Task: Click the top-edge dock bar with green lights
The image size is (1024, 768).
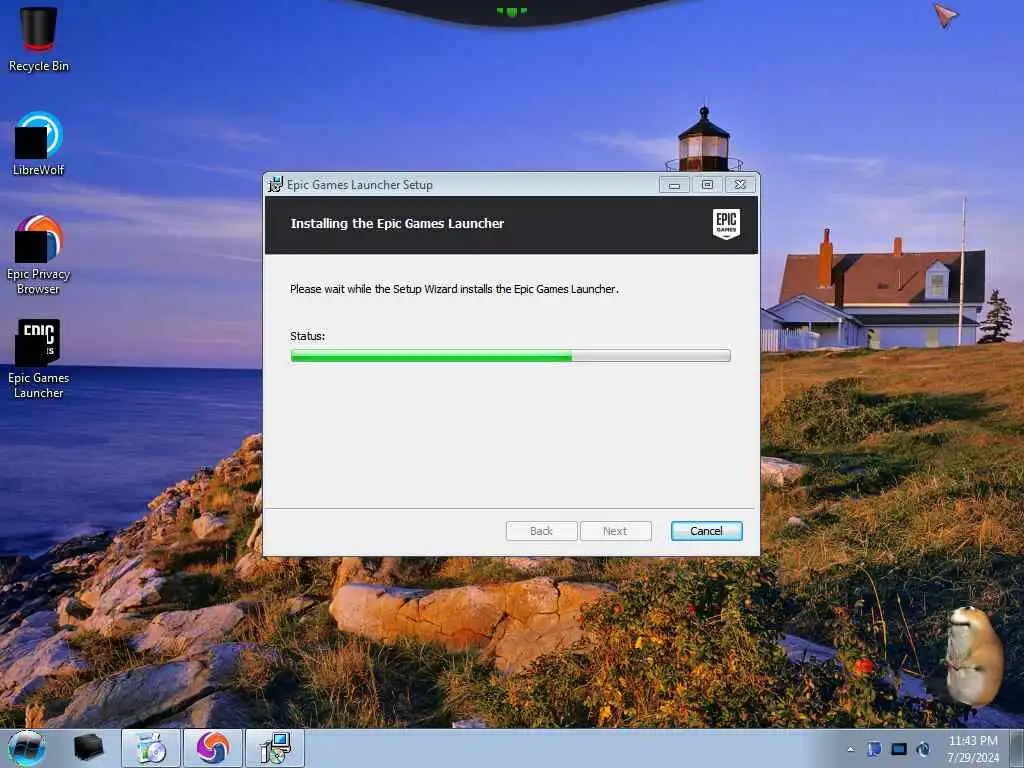Action: pyautogui.click(x=512, y=12)
